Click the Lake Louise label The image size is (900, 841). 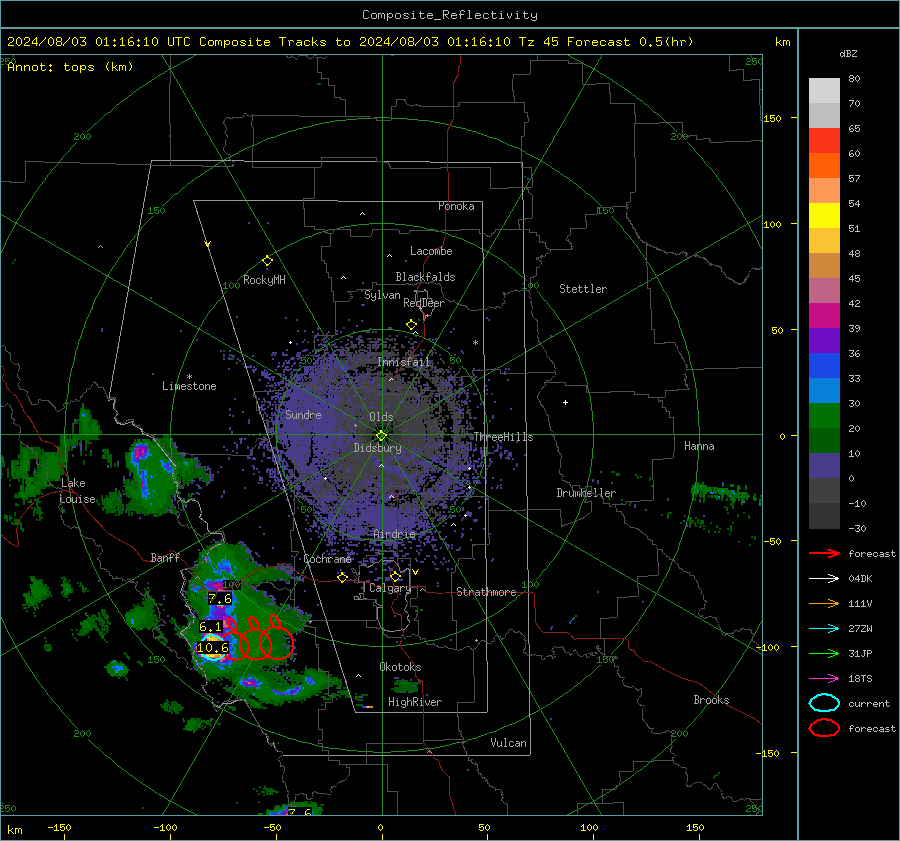coord(78,491)
